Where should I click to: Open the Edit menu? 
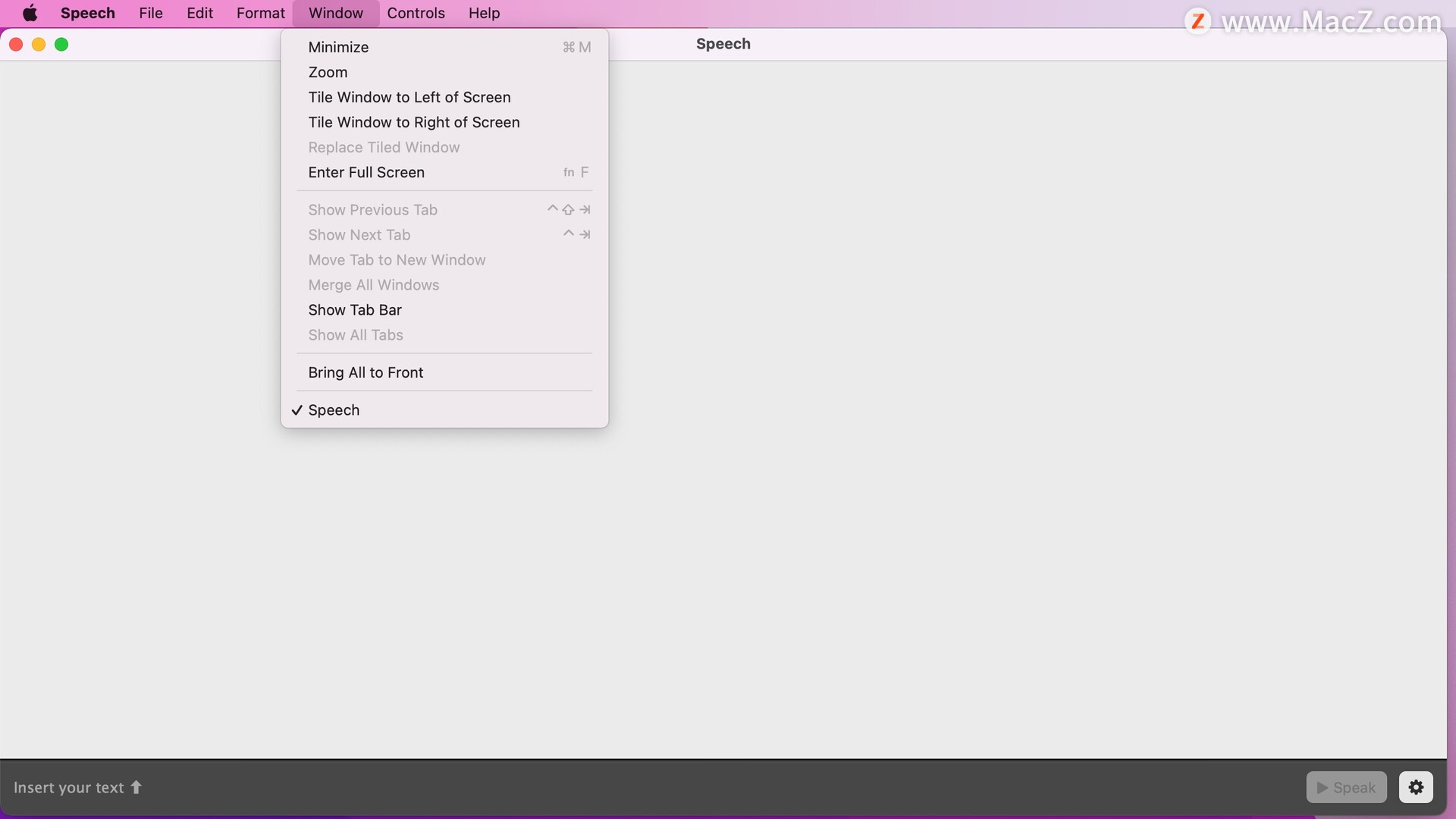pyautogui.click(x=200, y=13)
